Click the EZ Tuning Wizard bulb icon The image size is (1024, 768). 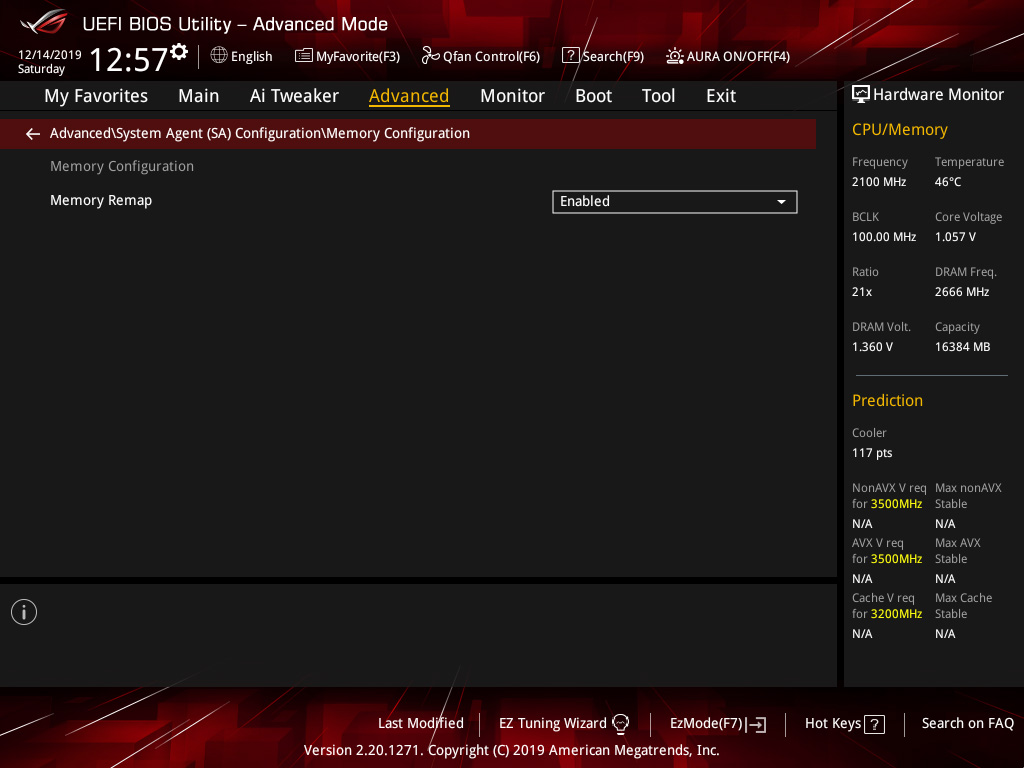(x=620, y=724)
